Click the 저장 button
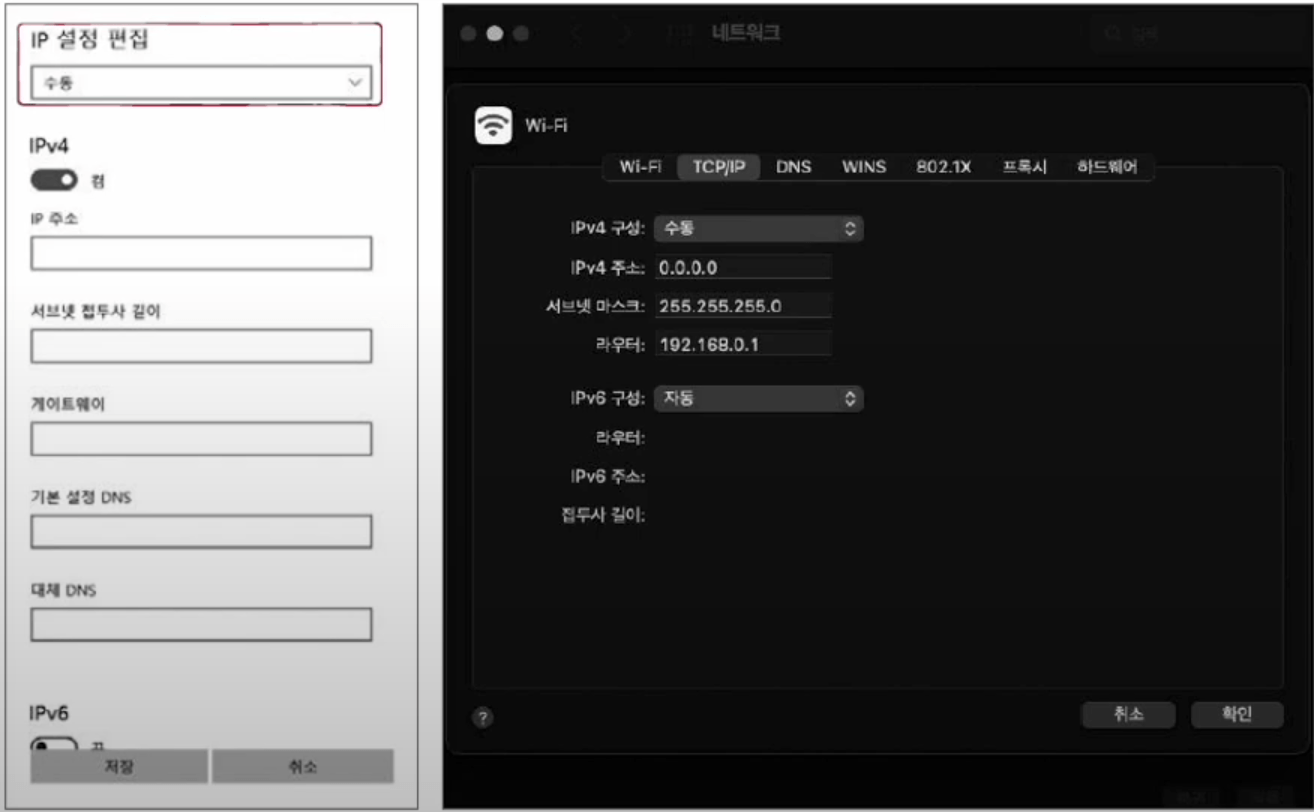1314x812 pixels. 119,767
